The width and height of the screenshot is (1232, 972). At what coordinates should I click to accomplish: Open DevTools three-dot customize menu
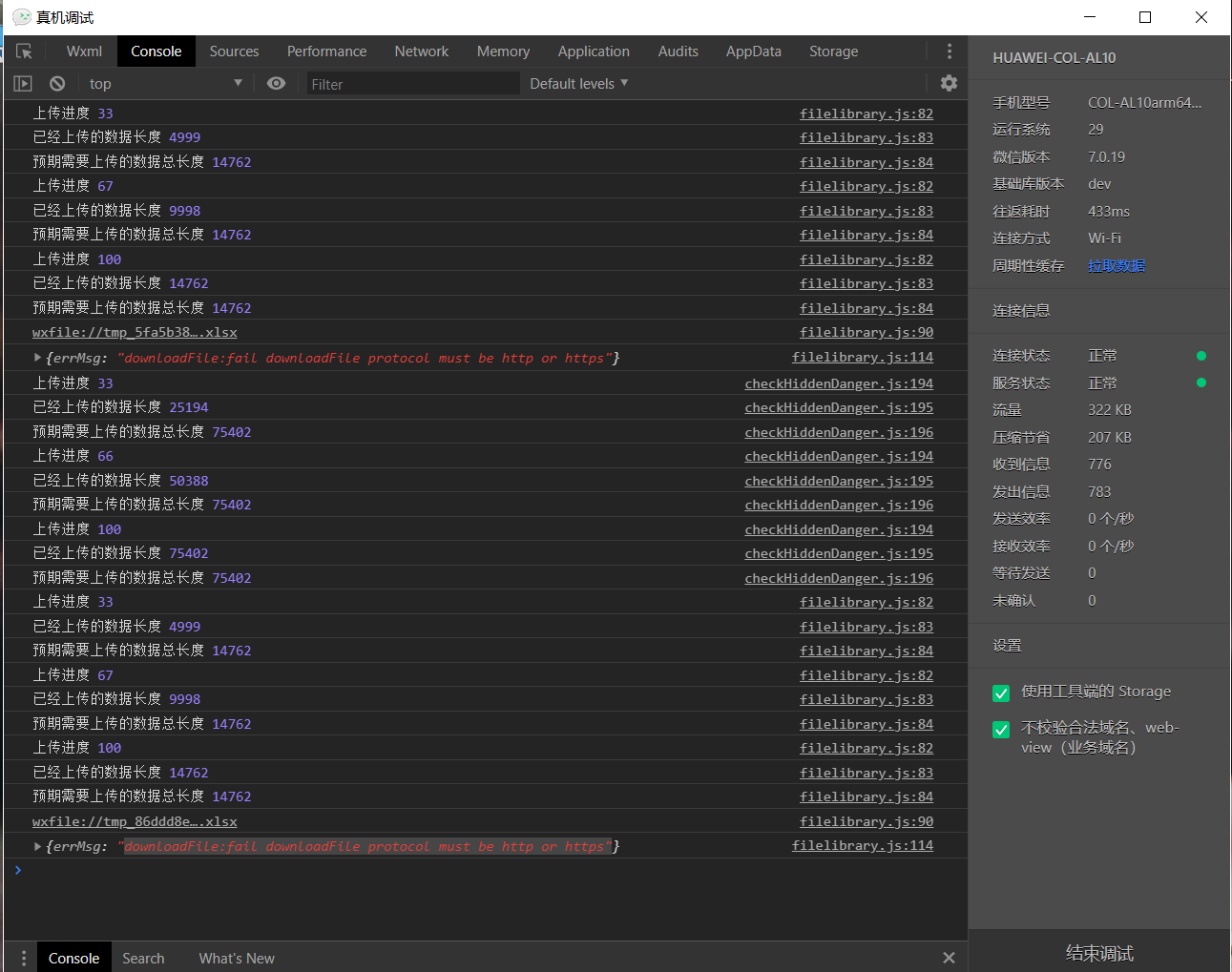(x=949, y=52)
